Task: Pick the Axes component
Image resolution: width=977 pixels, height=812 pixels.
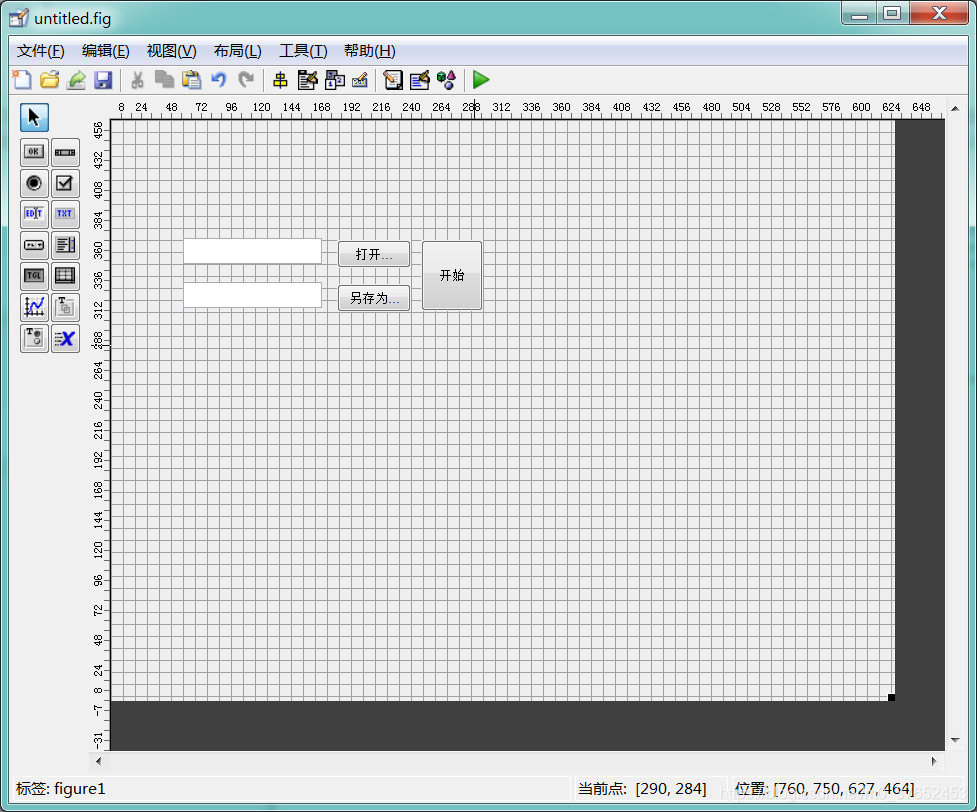Action: (34, 307)
